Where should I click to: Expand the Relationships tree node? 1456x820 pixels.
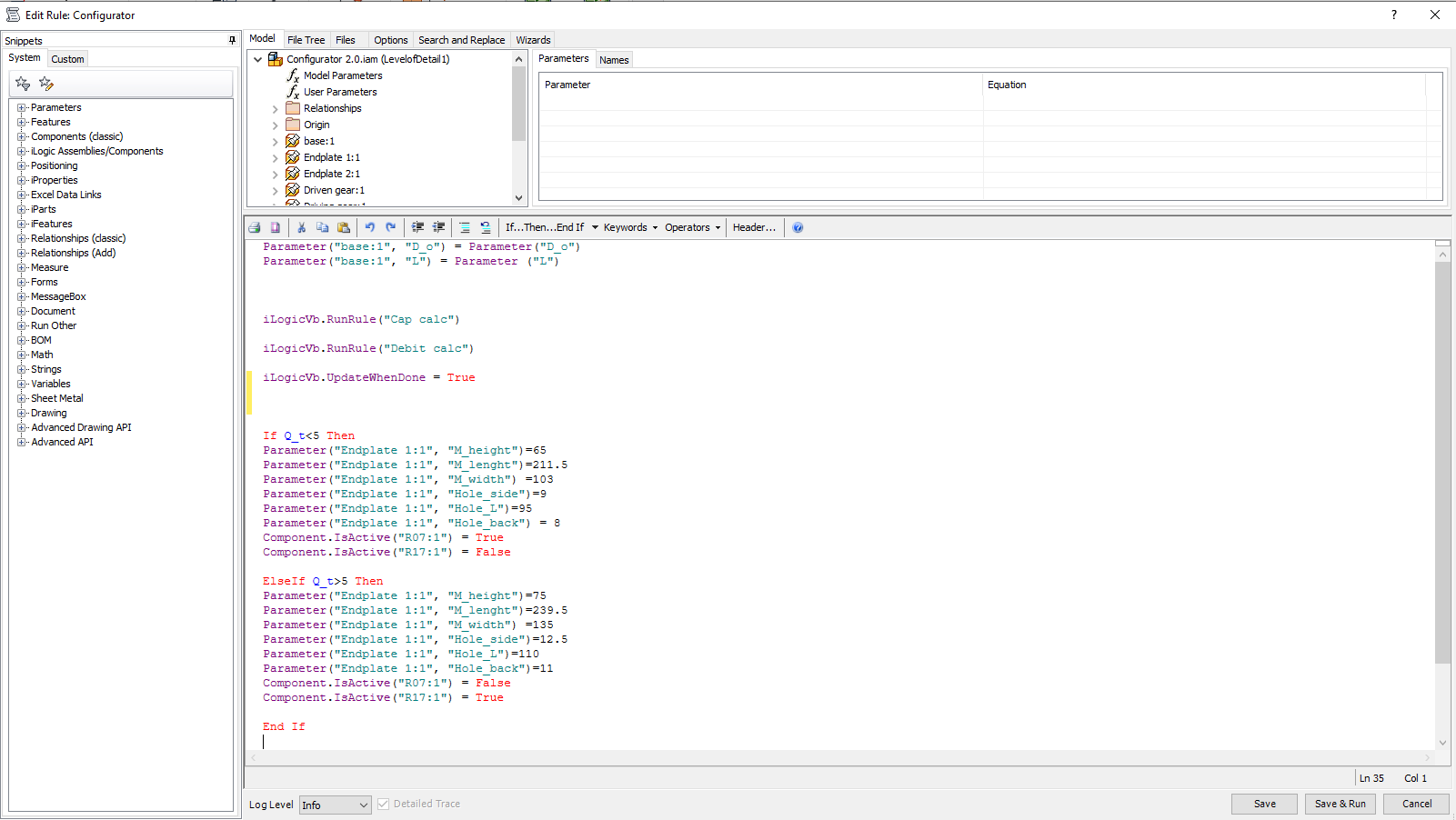(276, 107)
